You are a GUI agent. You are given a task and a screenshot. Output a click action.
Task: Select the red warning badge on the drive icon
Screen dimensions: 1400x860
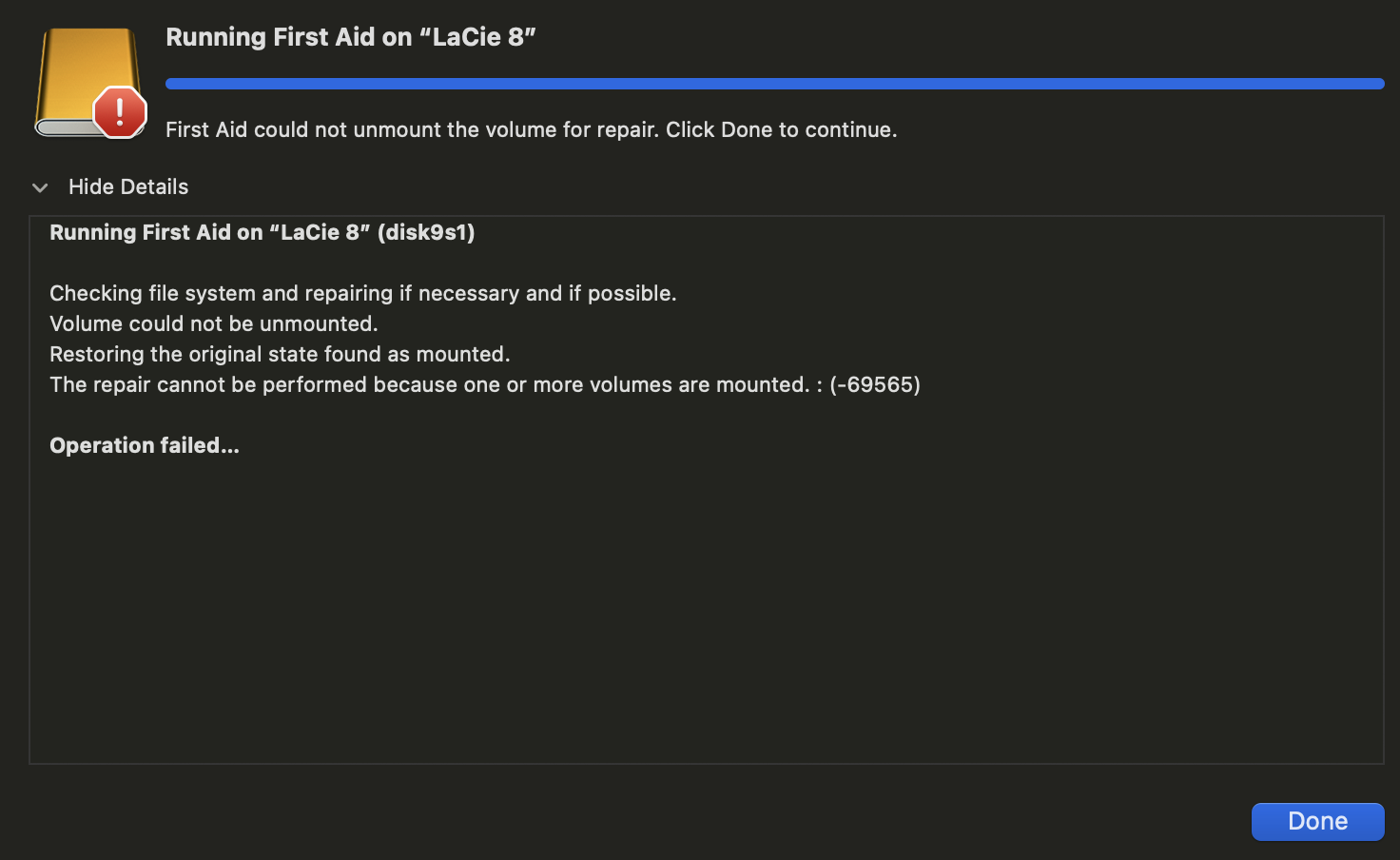[x=118, y=112]
